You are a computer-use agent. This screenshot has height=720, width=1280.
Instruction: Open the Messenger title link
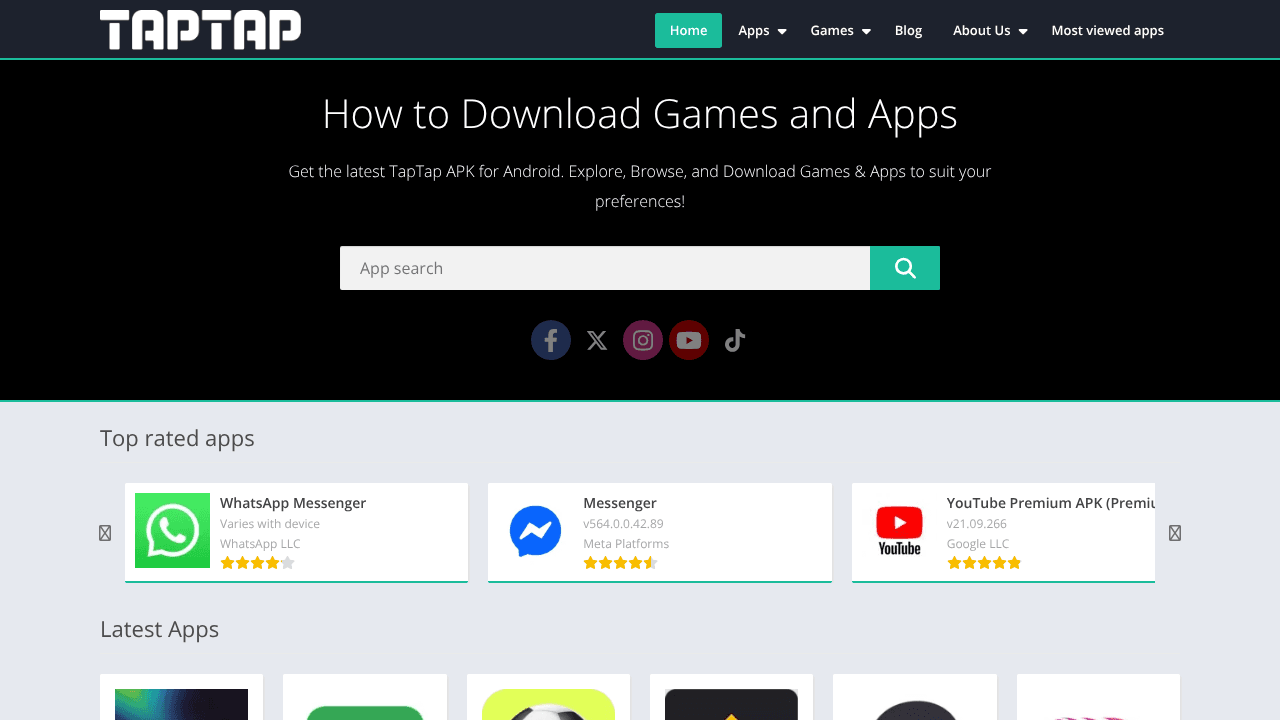click(x=620, y=503)
